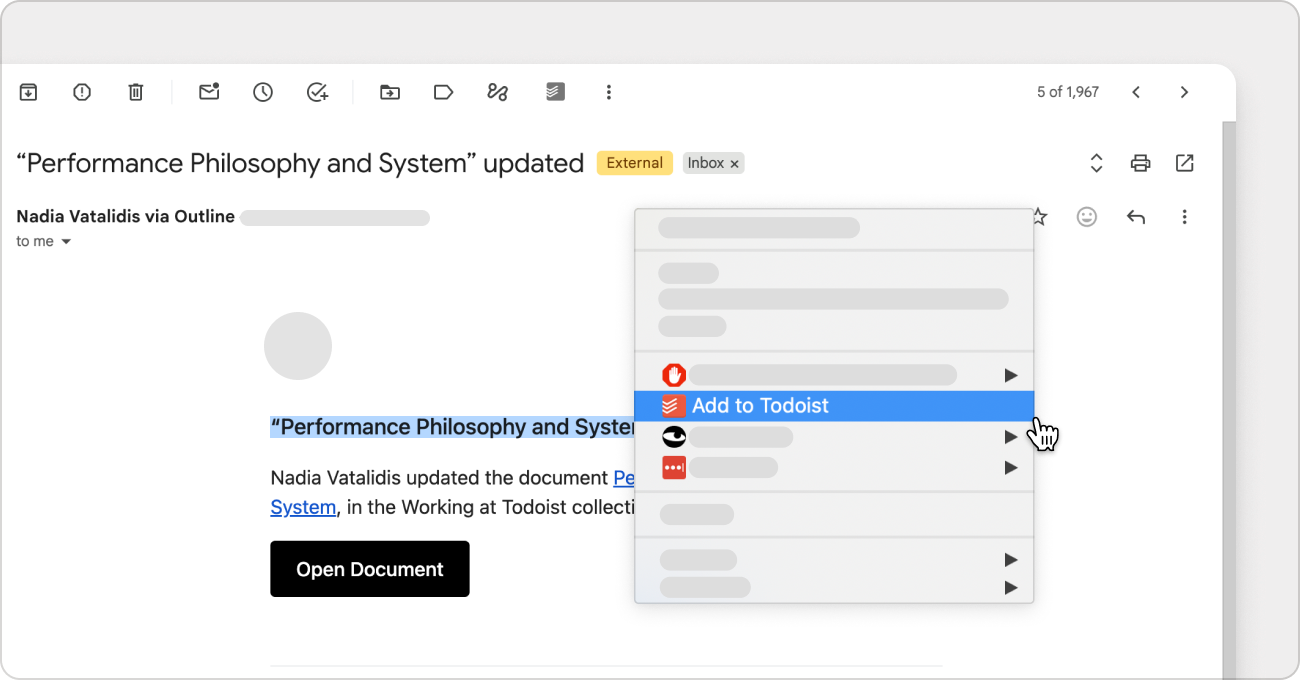Show recipient details next to 'to me'
The image size is (1300, 680).
(x=66, y=242)
